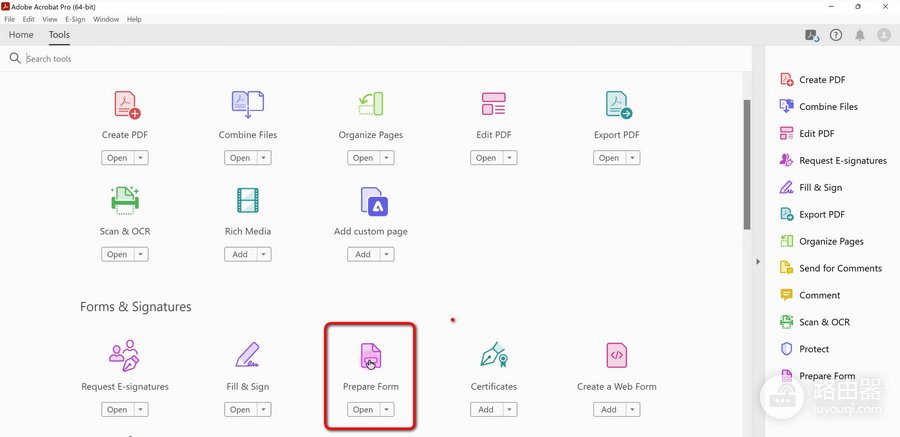The height and width of the screenshot is (437, 900).
Task: Open the Scan & OCR icon in the tools grid
Action: [x=125, y=201]
